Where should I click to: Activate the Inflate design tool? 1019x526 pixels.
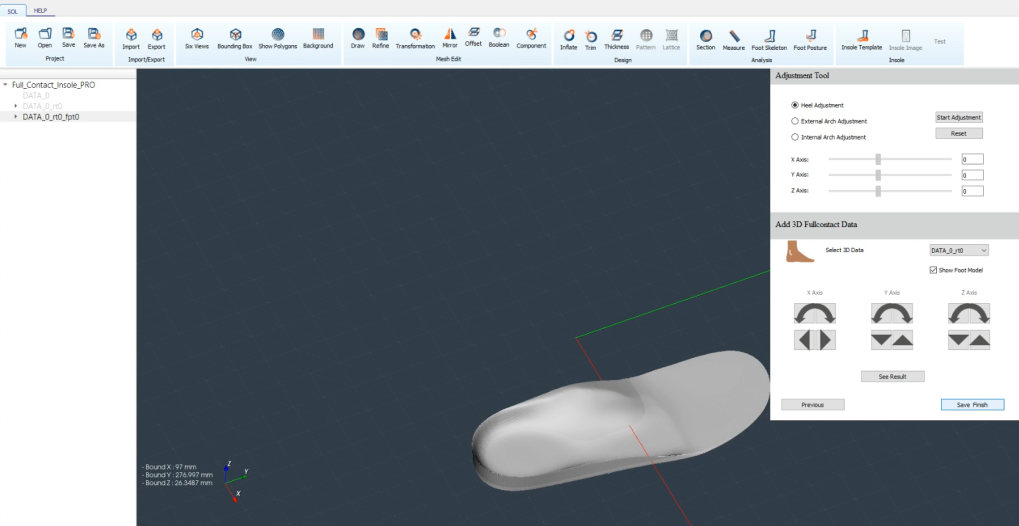pos(568,38)
